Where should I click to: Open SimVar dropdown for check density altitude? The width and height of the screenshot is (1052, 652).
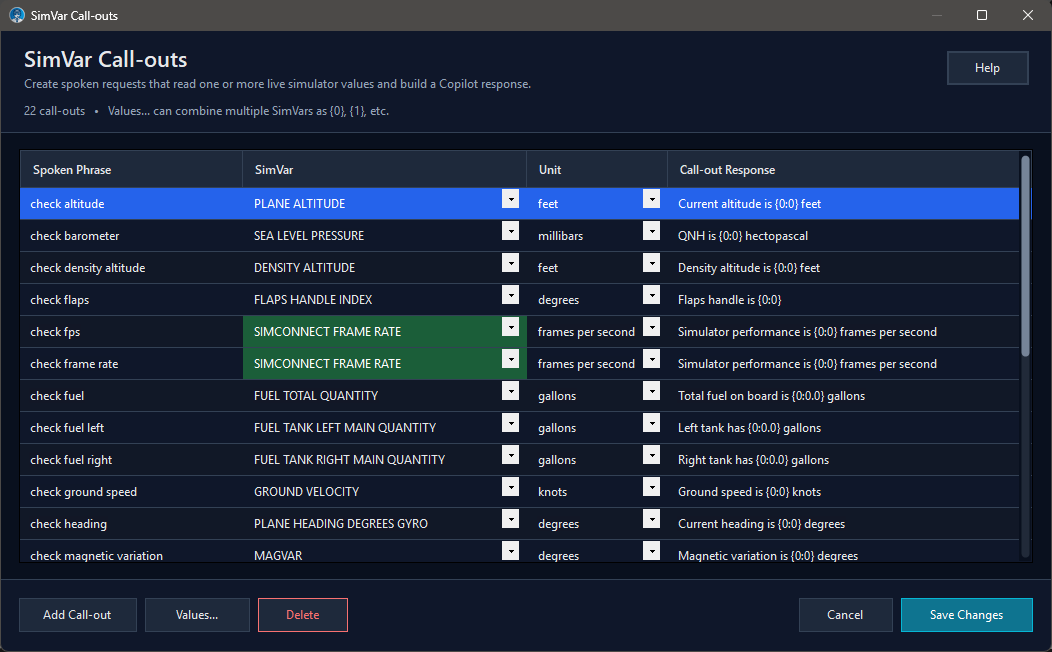tap(511, 263)
